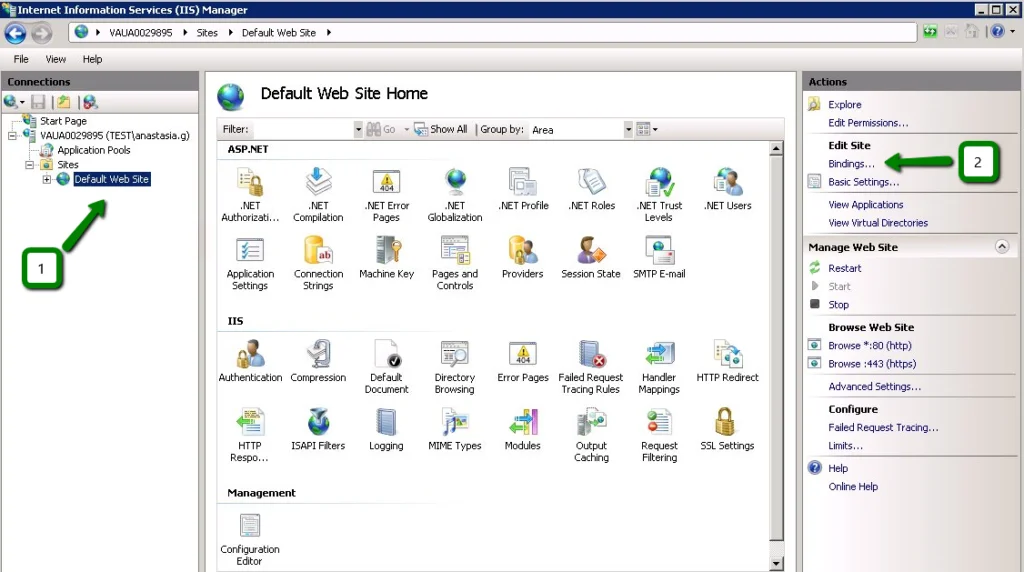Open the Group by Area dropdown
Image resolution: width=1024 pixels, height=572 pixels.
coord(628,130)
